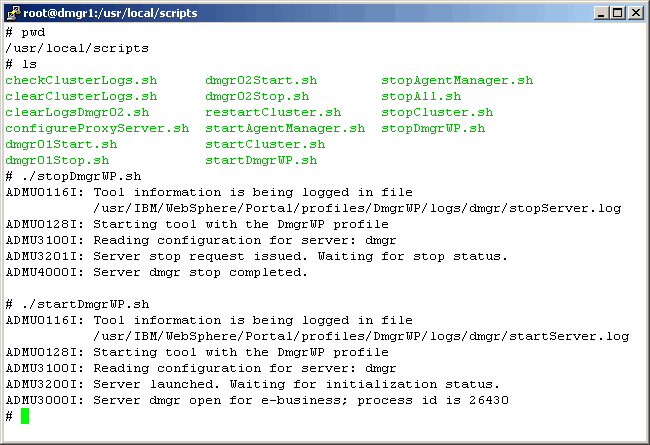Click the green cursor at the prompt
This screenshot has height=445, width=650.
click(25, 416)
